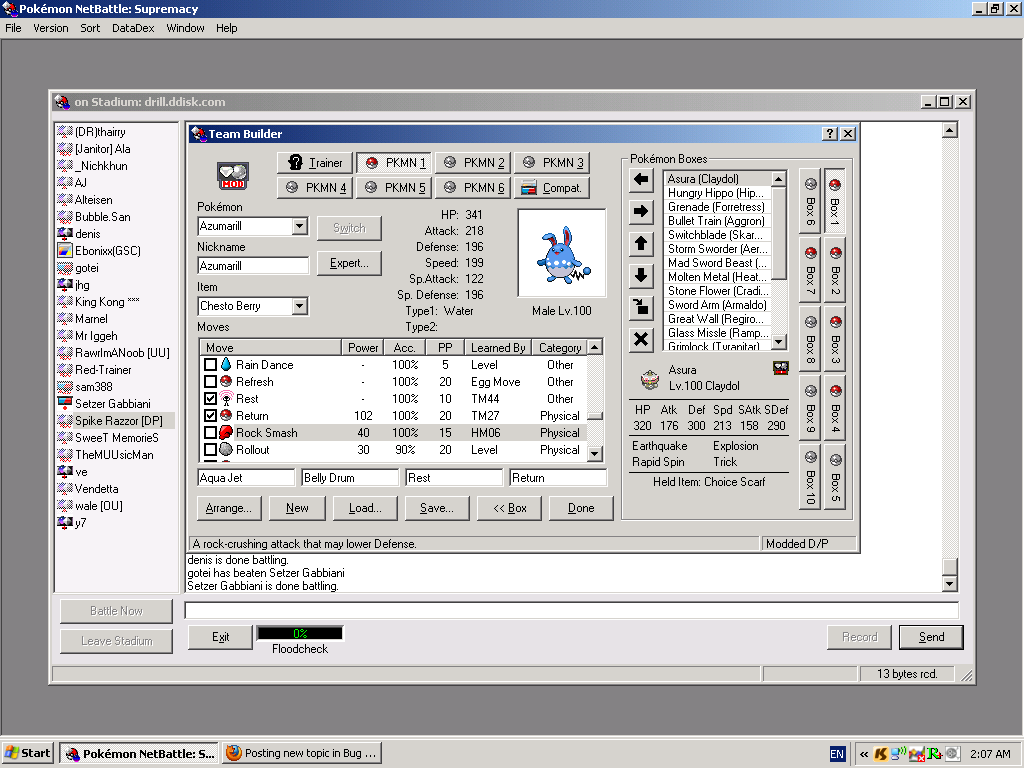
Task: Sort moves by the Power column header
Action: pyautogui.click(x=363, y=348)
